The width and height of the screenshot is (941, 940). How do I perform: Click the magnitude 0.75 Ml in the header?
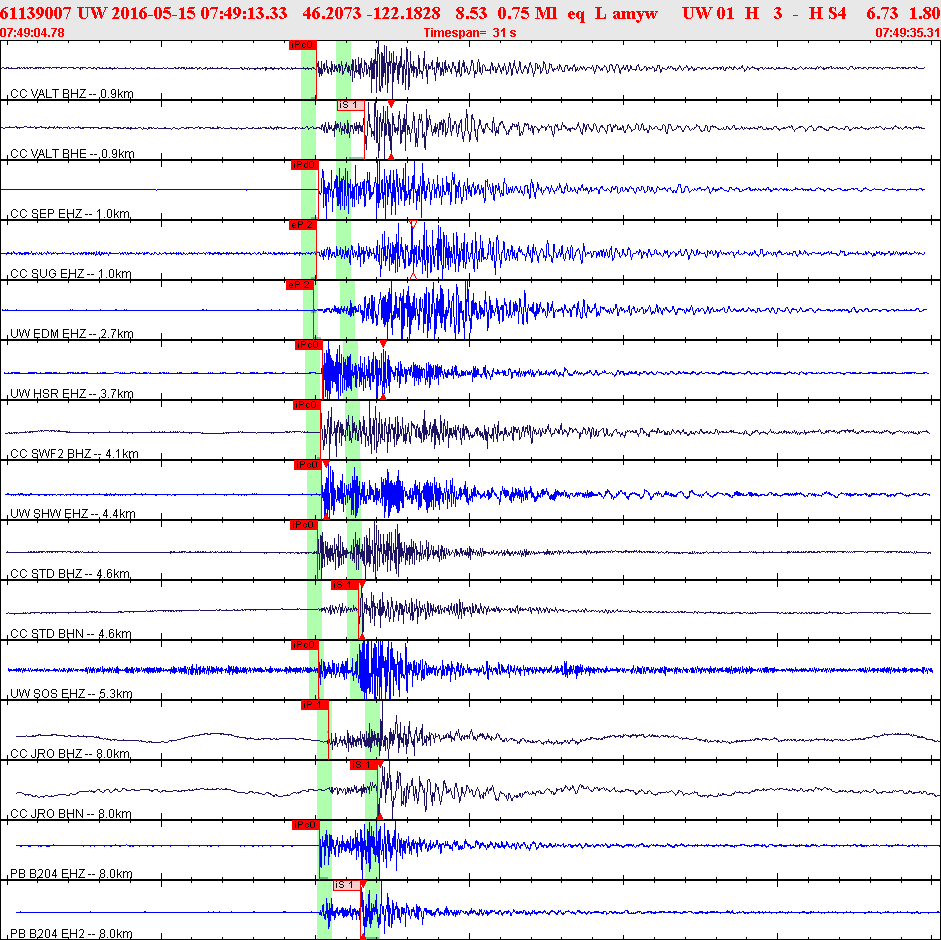point(527,13)
